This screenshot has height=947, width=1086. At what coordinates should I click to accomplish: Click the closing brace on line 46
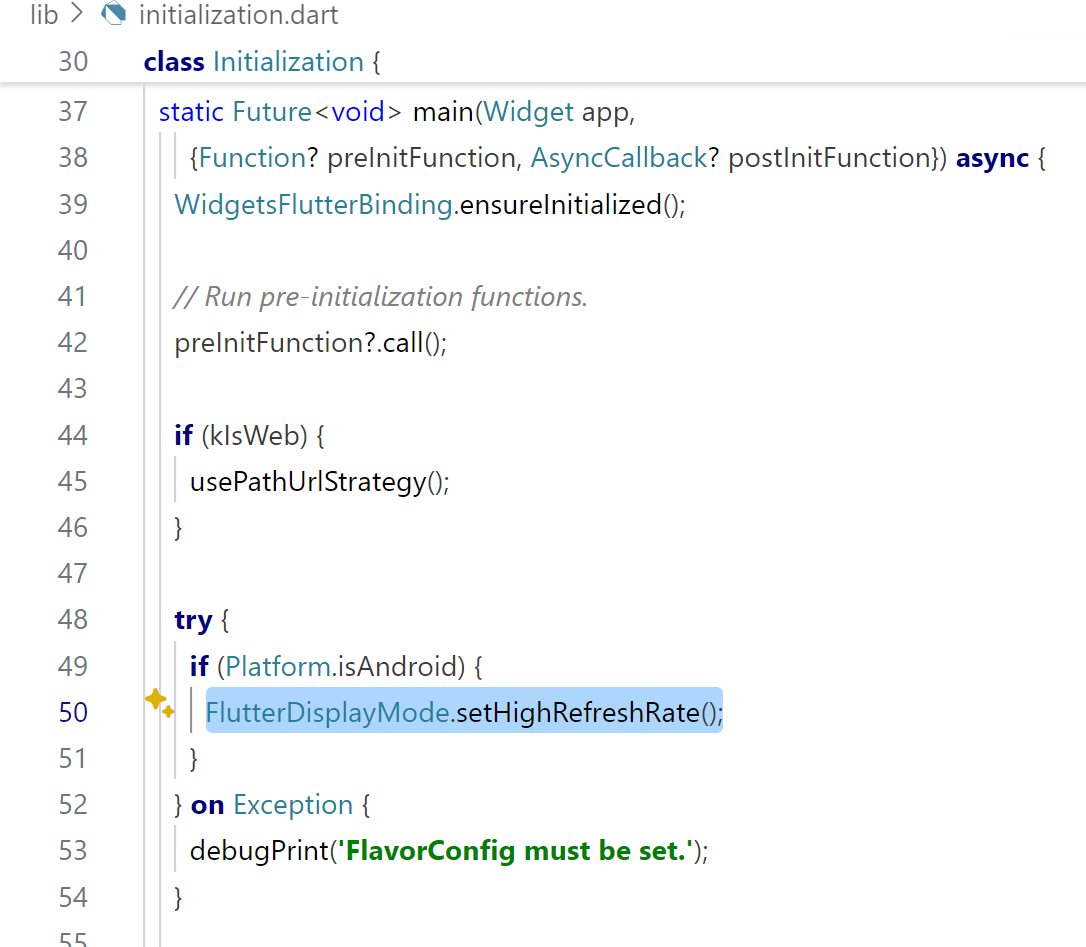(x=178, y=528)
